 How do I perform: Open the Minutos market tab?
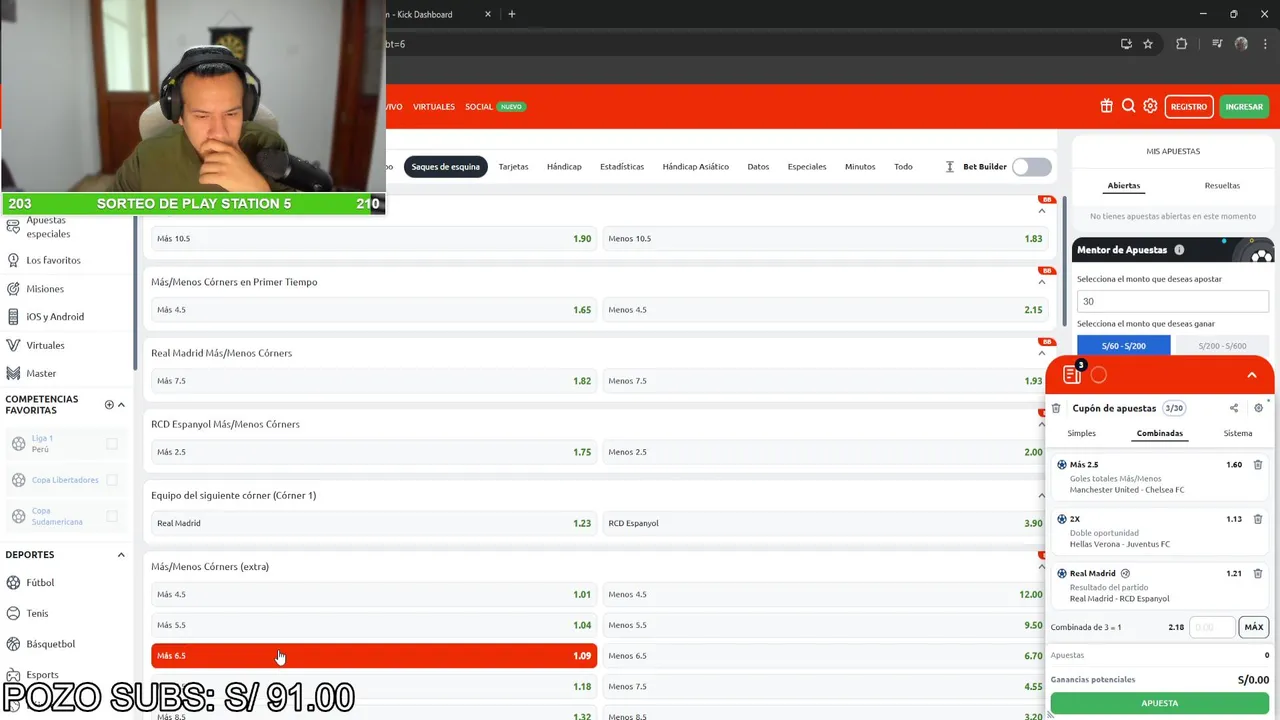click(x=860, y=167)
